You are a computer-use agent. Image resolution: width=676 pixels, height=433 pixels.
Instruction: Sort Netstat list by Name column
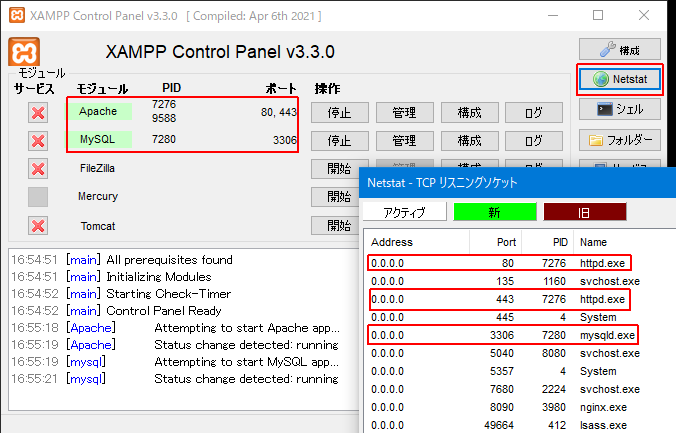624,242
